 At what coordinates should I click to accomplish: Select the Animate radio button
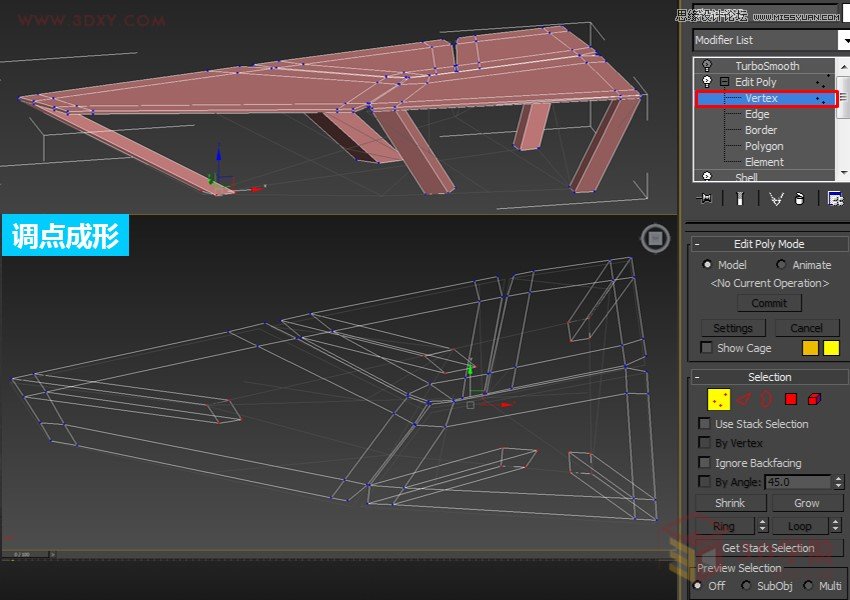[781, 264]
